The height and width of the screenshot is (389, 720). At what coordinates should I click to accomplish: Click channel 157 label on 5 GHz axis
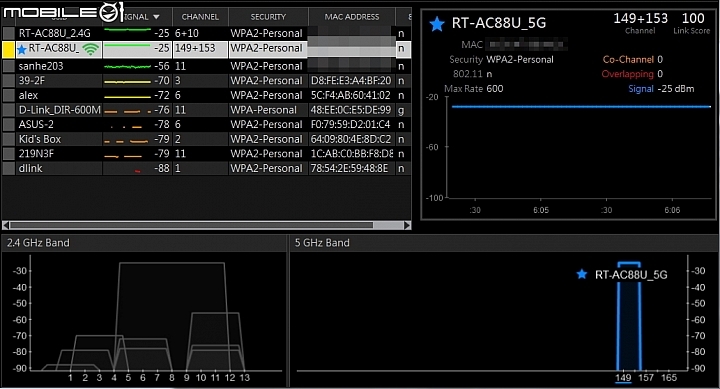(646, 378)
